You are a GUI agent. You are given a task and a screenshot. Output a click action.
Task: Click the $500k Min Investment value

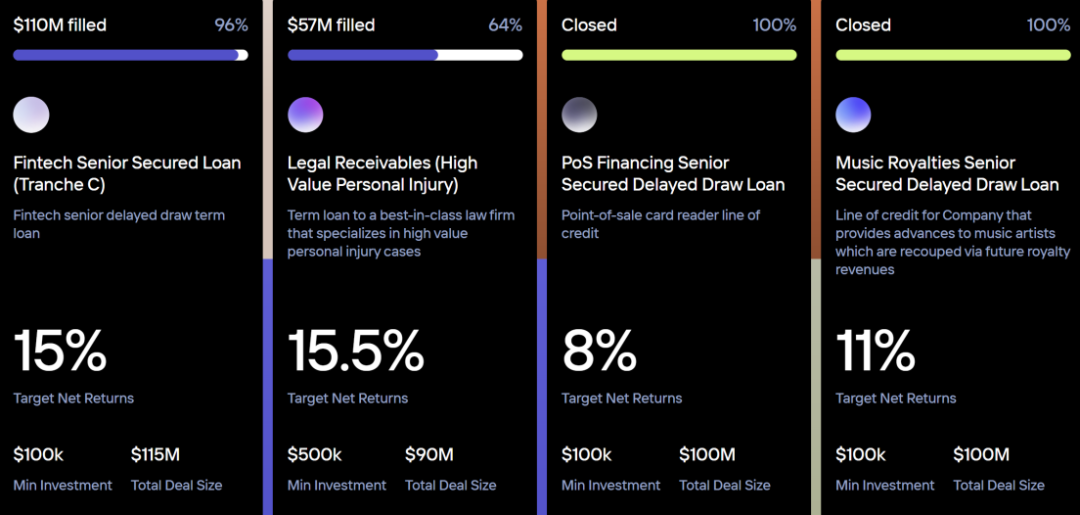[x=314, y=455]
